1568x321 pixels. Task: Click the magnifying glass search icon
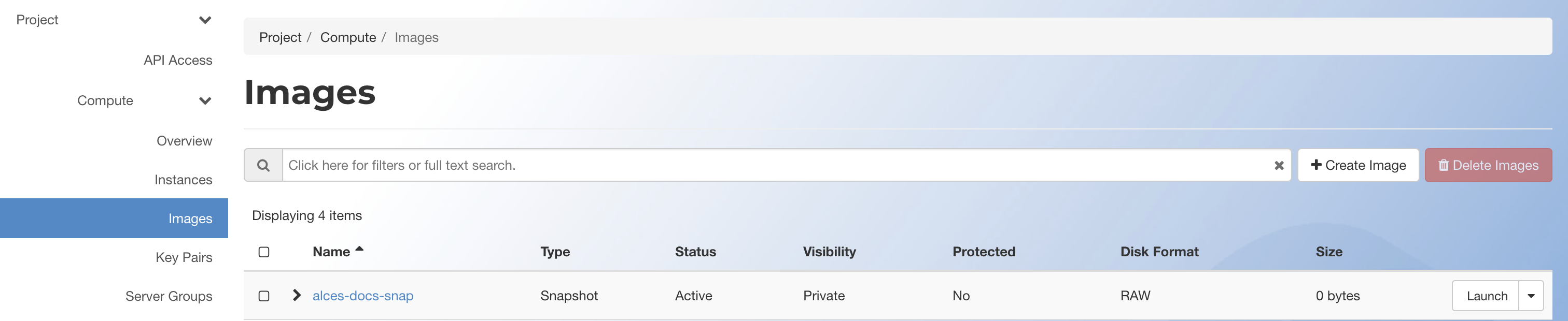[x=263, y=165]
